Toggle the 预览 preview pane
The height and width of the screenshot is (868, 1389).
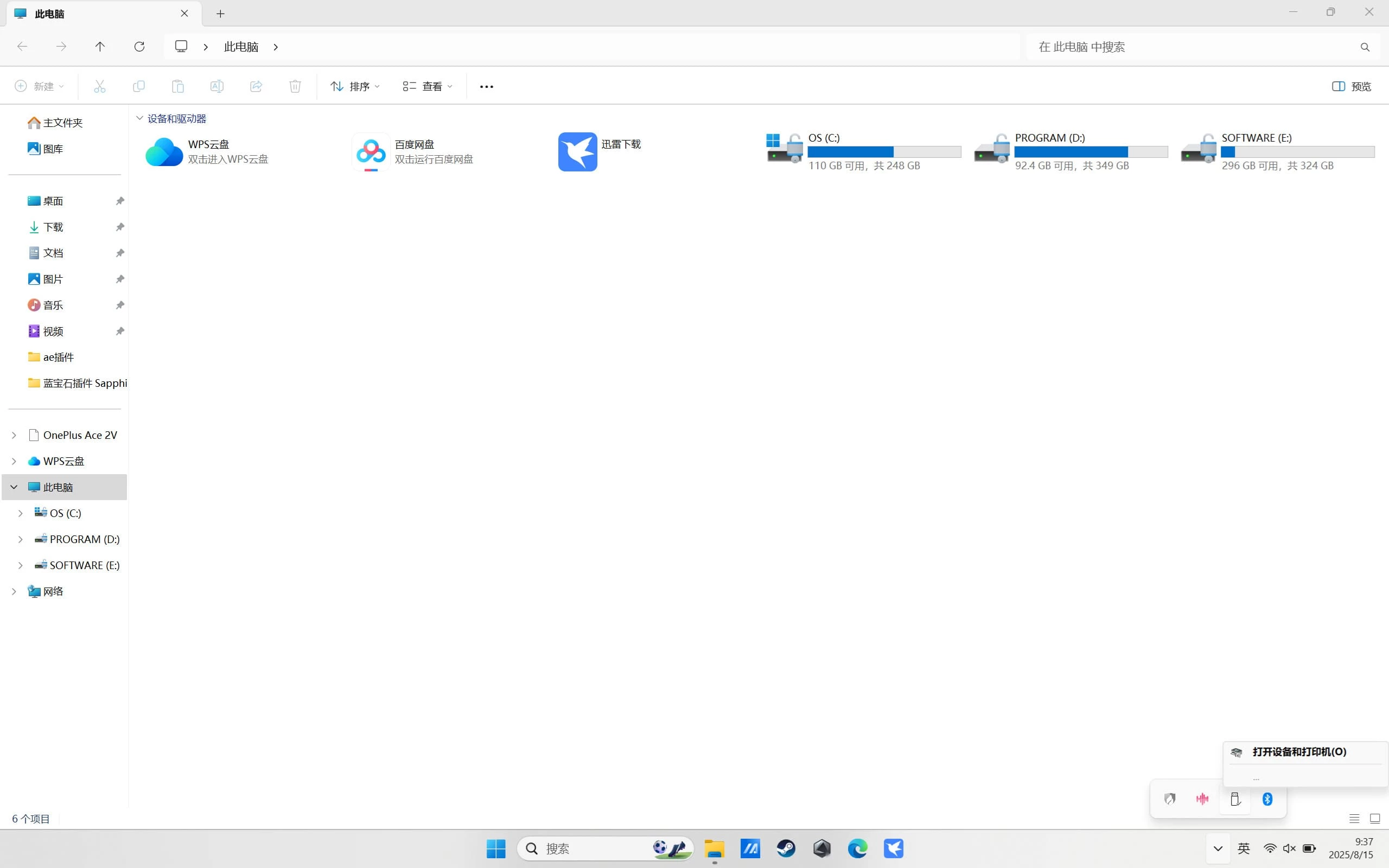[1351, 86]
